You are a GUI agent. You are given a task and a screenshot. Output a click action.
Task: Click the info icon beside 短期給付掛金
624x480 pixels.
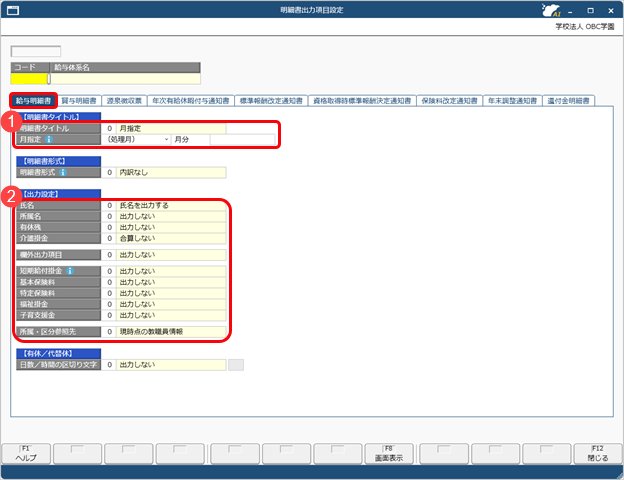(70, 271)
